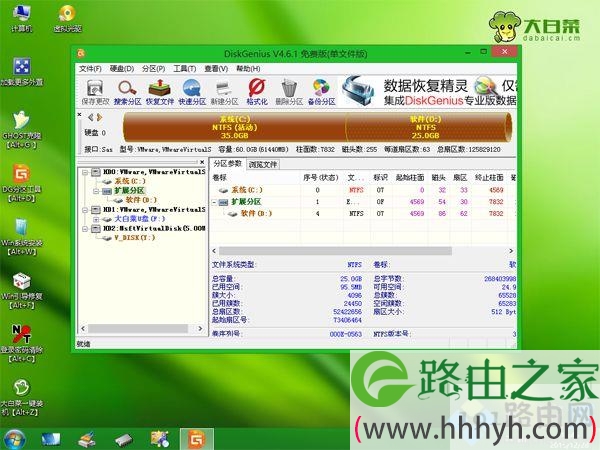Viewport: 600px width, 450px height.
Task: Open login password clear (Alt+C) icon
Action: (21, 344)
